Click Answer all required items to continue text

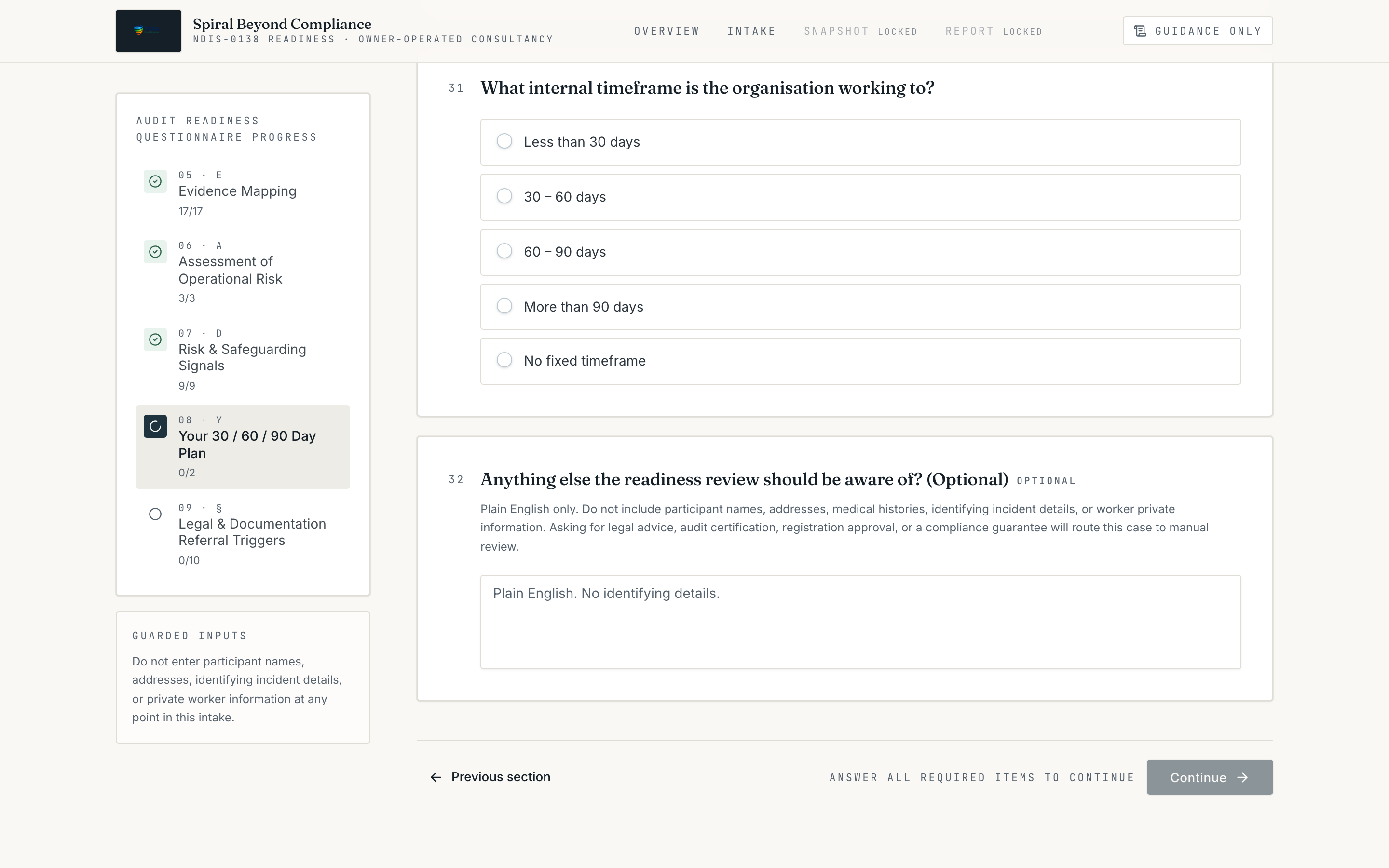coord(981,778)
